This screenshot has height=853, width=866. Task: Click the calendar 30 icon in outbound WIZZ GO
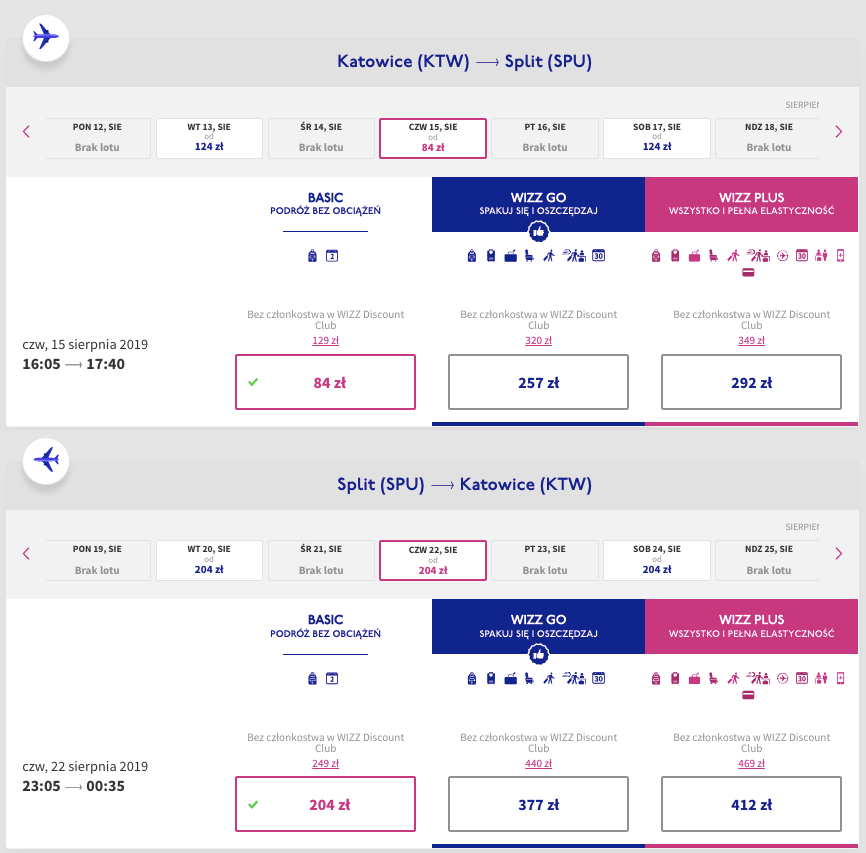(x=599, y=255)
